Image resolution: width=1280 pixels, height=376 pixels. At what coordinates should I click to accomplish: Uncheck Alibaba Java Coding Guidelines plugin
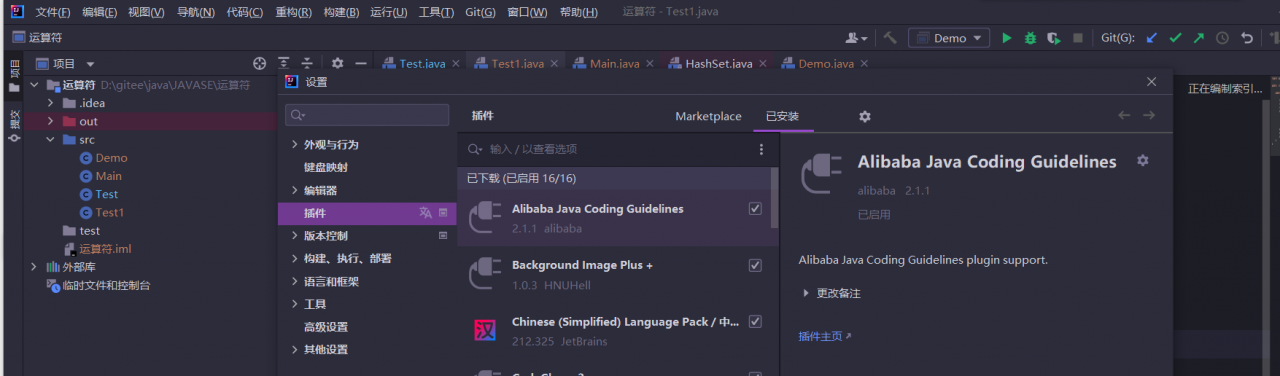tap(755, 209)
